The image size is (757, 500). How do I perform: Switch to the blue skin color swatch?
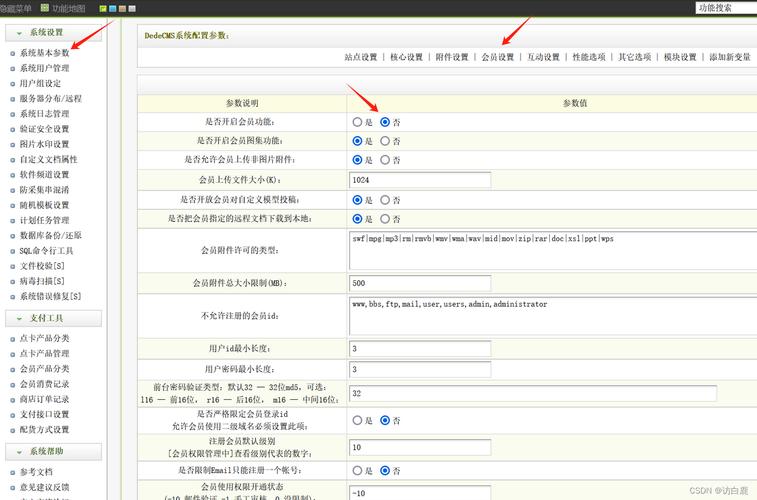tap(112, 8)
